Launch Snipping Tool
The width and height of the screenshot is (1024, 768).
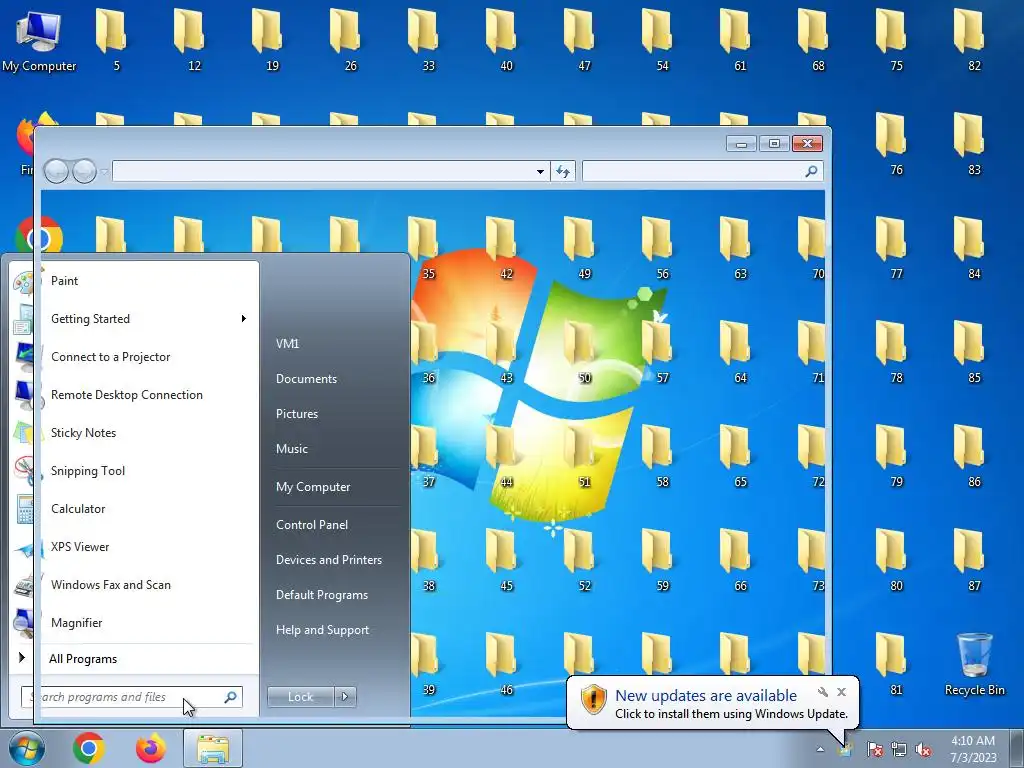(135, 471)
